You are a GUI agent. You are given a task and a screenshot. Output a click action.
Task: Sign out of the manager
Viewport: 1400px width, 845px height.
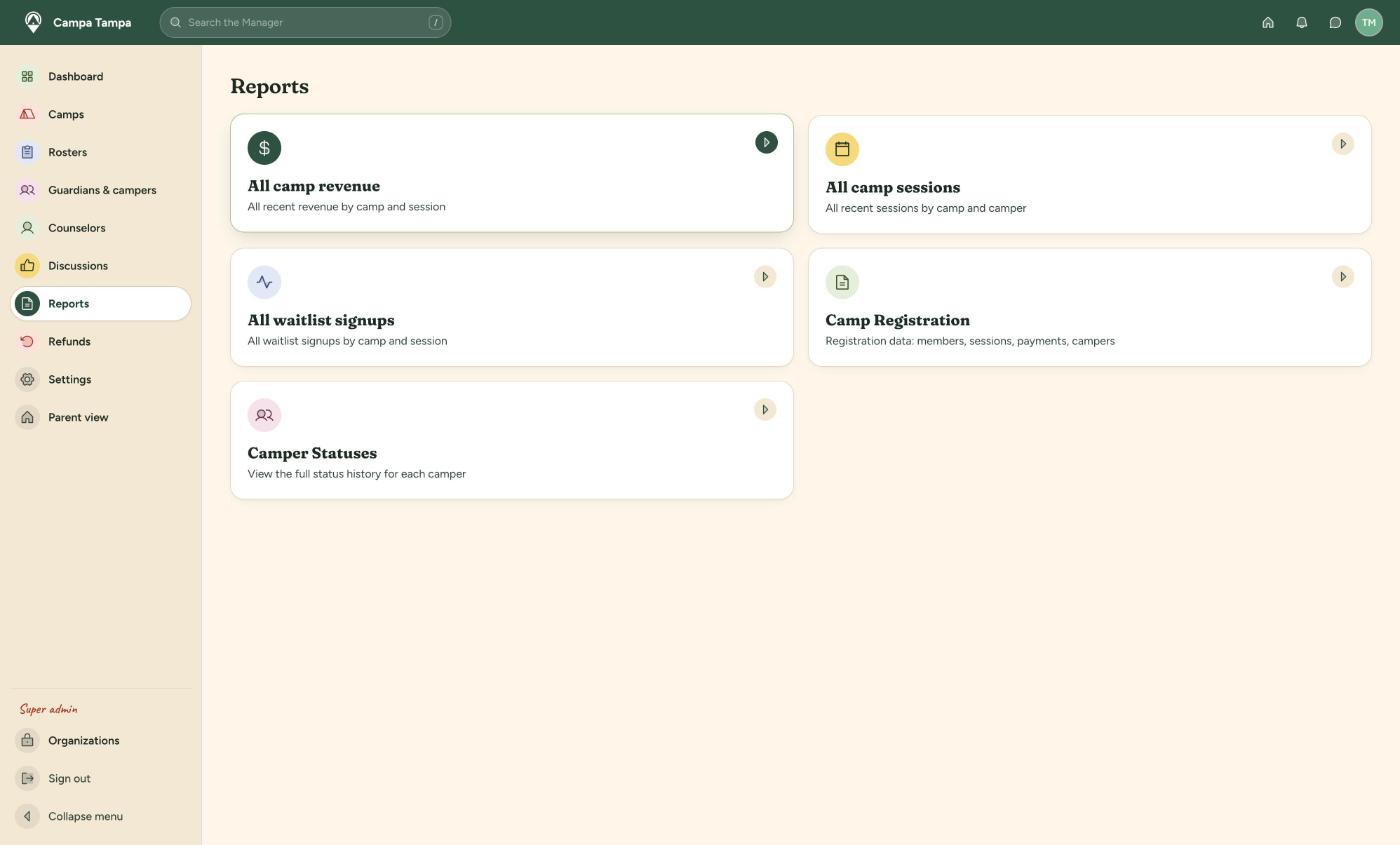pos(101,779)
